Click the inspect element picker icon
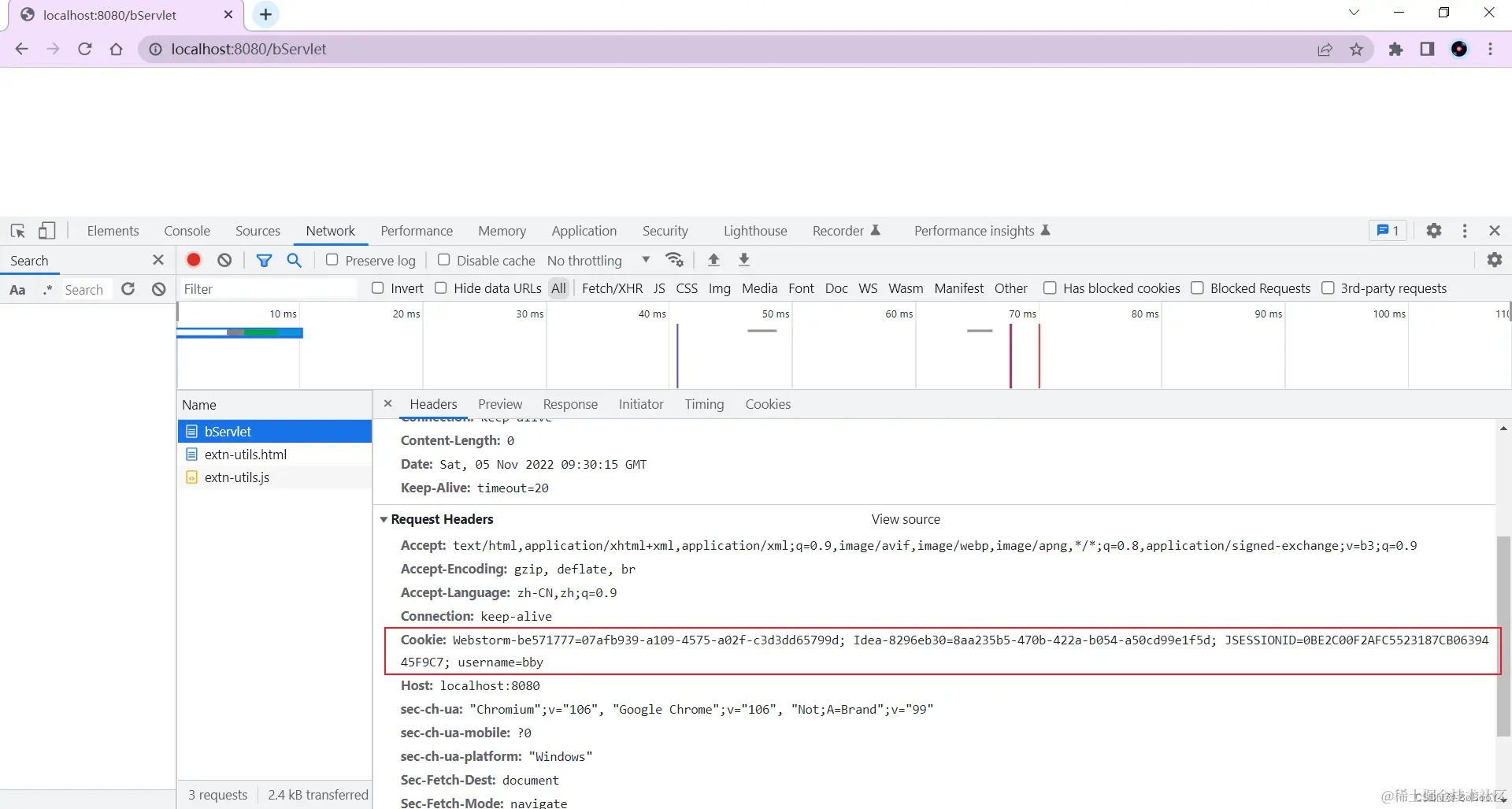 click(x=17, y=231)
